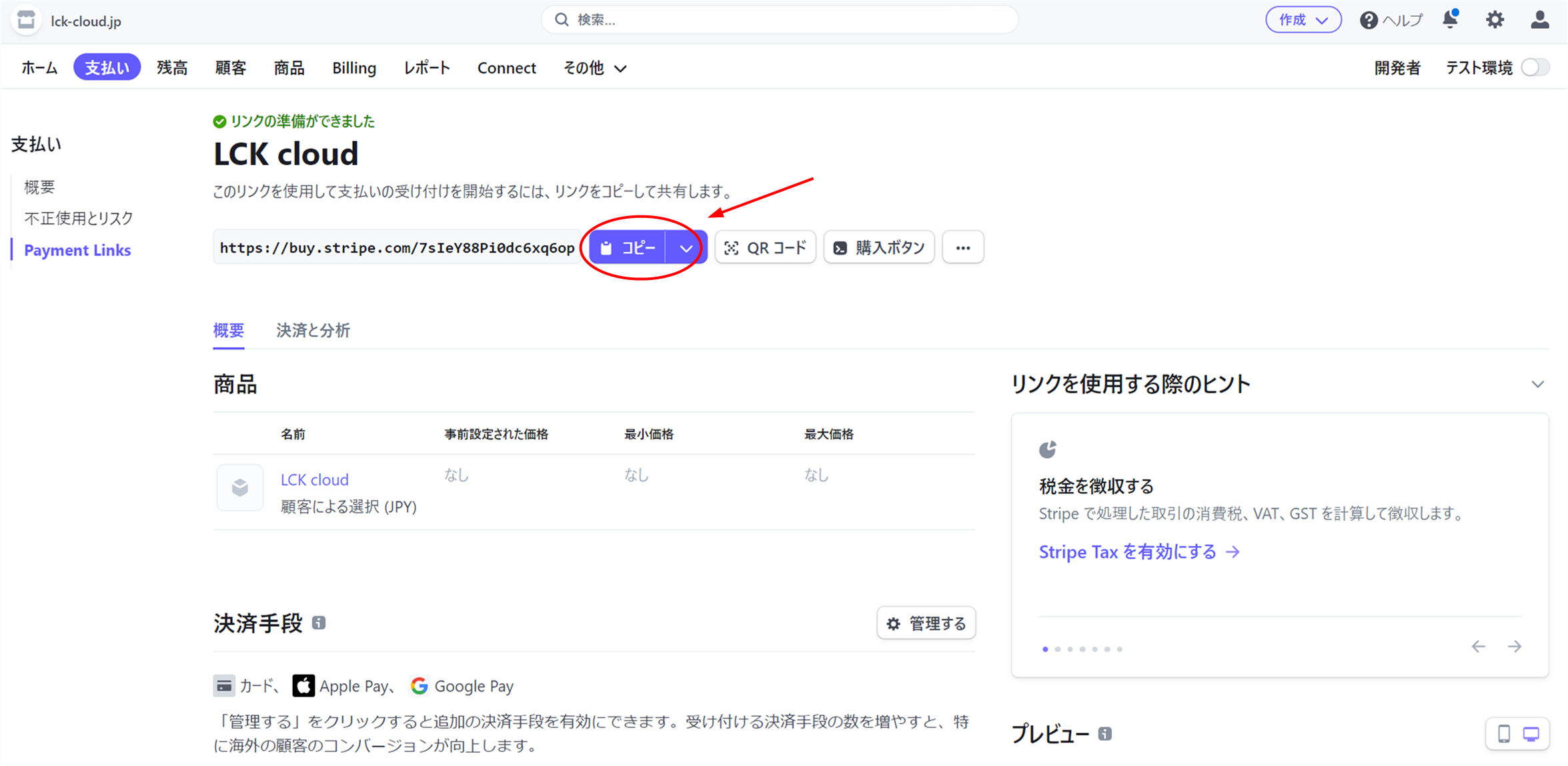Switch preview to desktop monitor icon
1568x766 pixels.
[x=1531, y=734]
